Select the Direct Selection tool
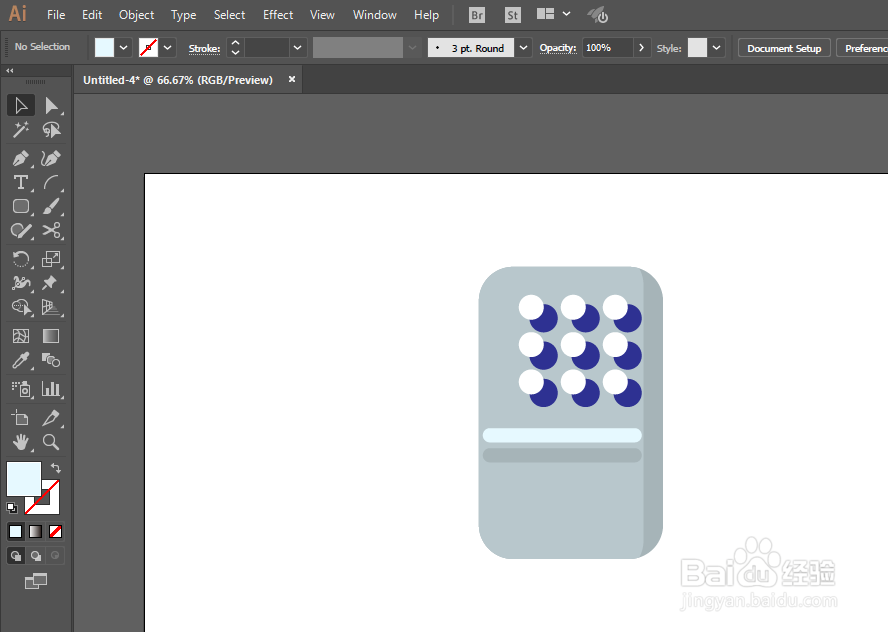Viewport: 888px width, 632px height. 51,106
